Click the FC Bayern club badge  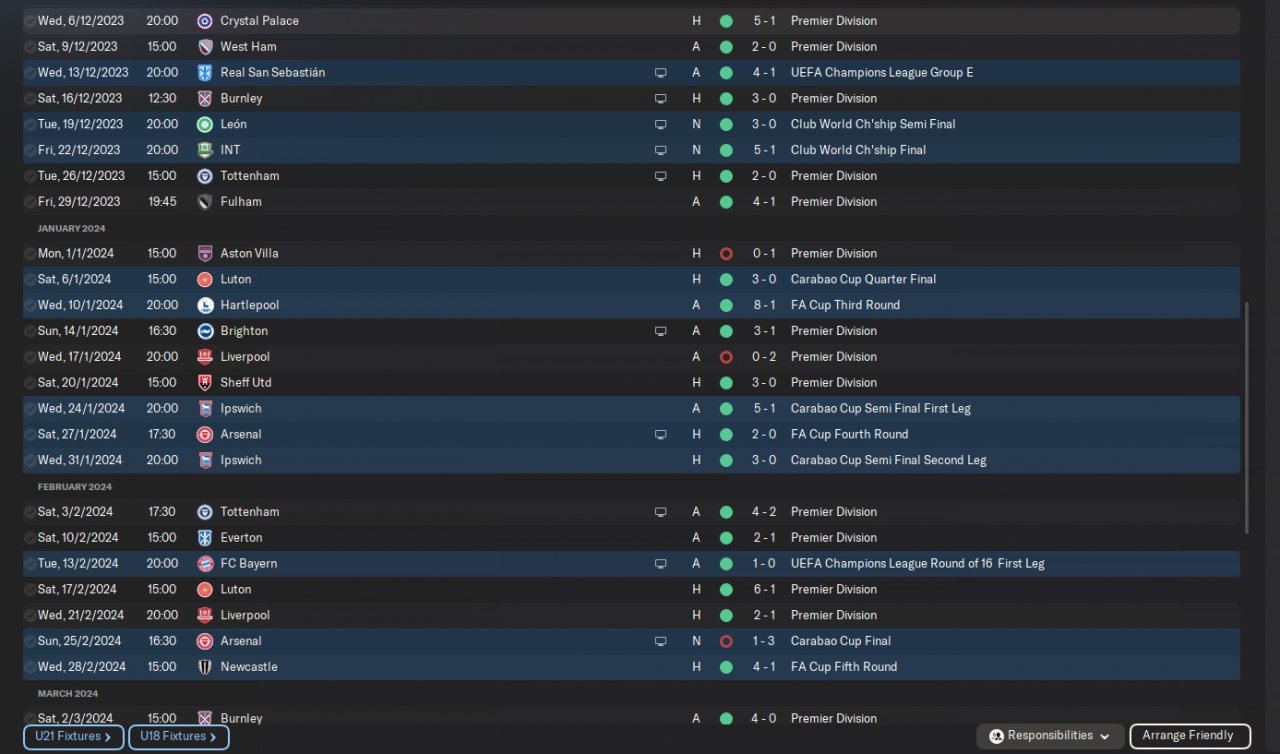tap(205, 563)
